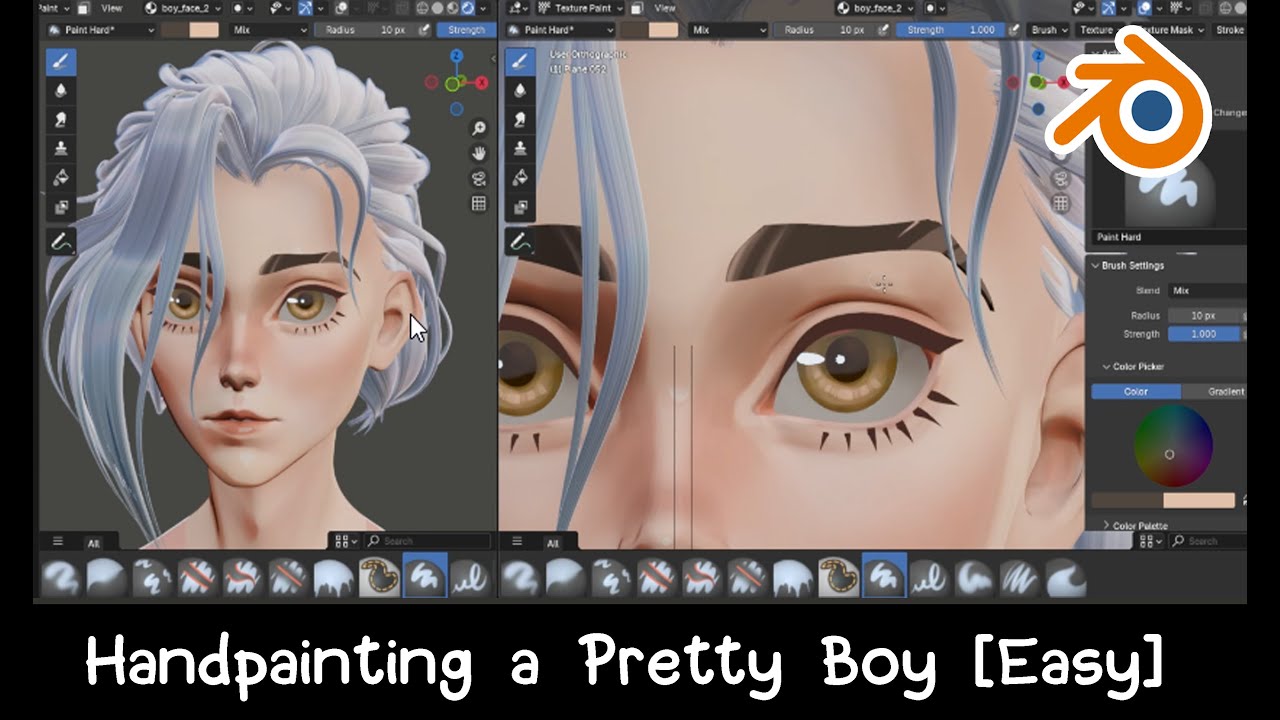Switch to the Color tab in Color Picker
The image size is (1280, 720).
(x=1136, y=391)
